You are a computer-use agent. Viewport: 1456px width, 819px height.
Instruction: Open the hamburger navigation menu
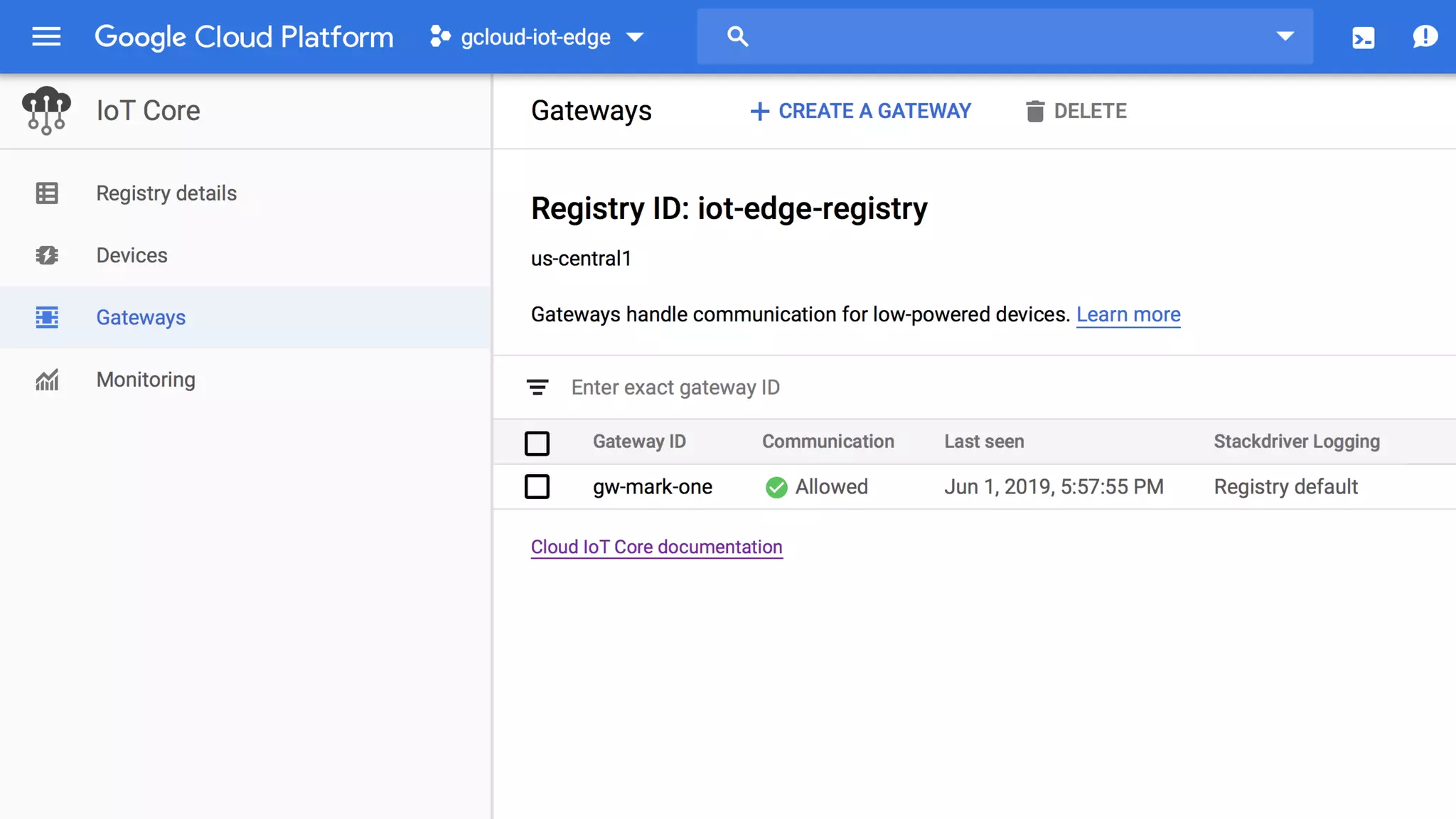point(46,36)
